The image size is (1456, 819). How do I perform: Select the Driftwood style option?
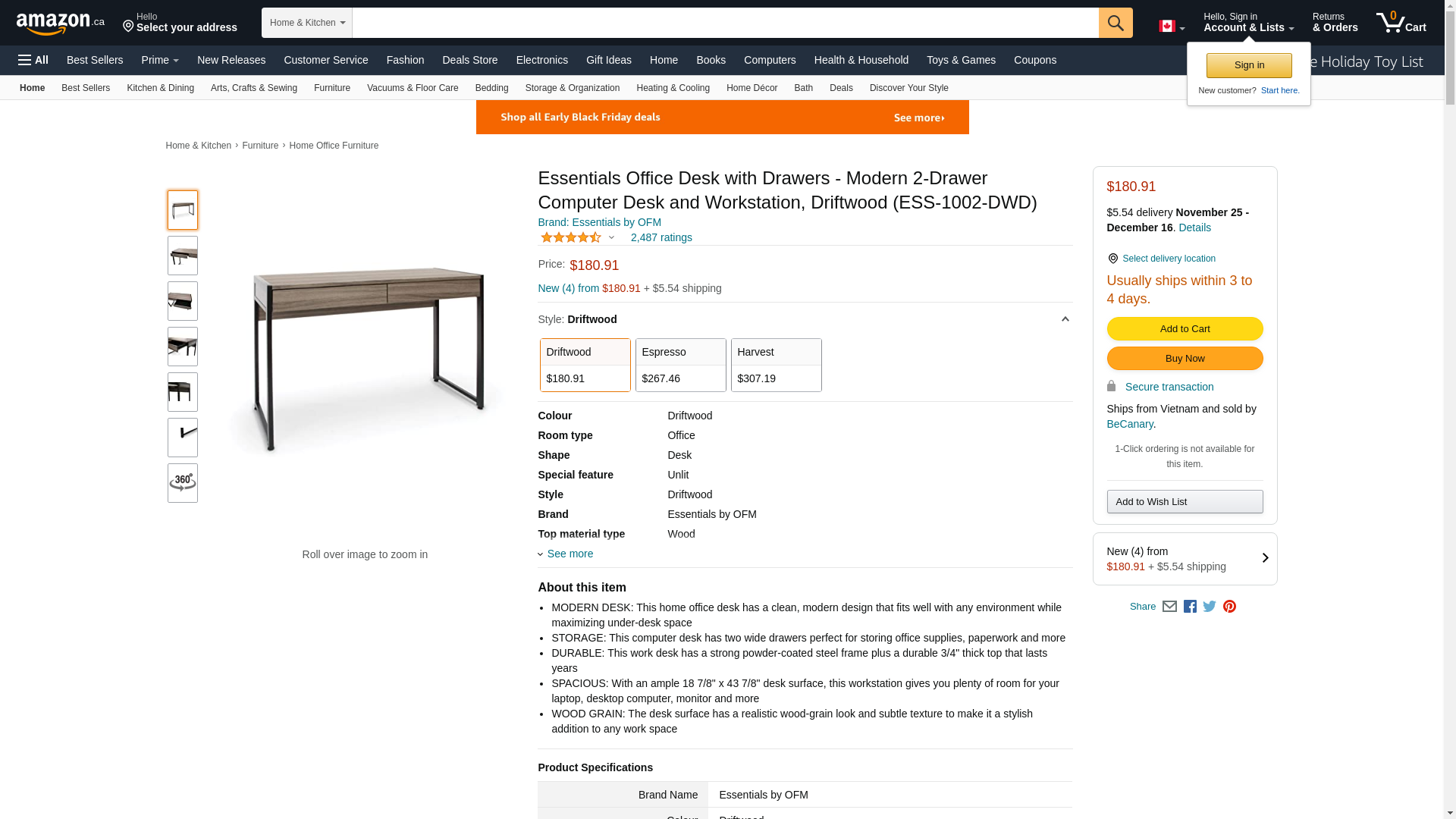(585, 365)
